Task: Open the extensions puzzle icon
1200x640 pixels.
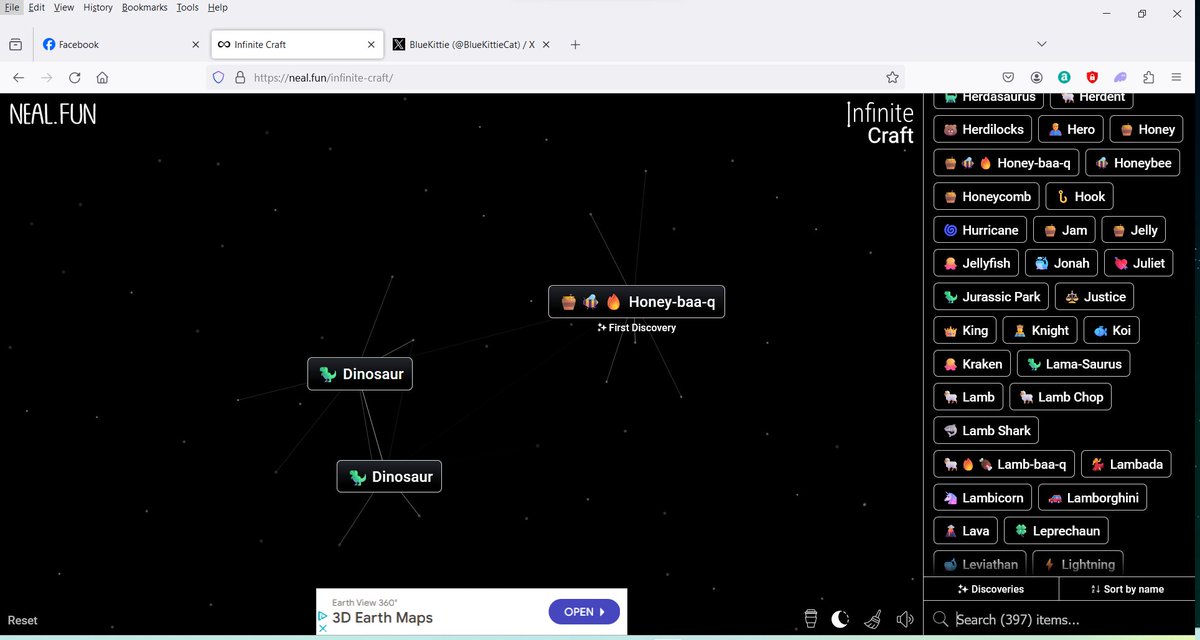Action: click(x=1148, y=77)
